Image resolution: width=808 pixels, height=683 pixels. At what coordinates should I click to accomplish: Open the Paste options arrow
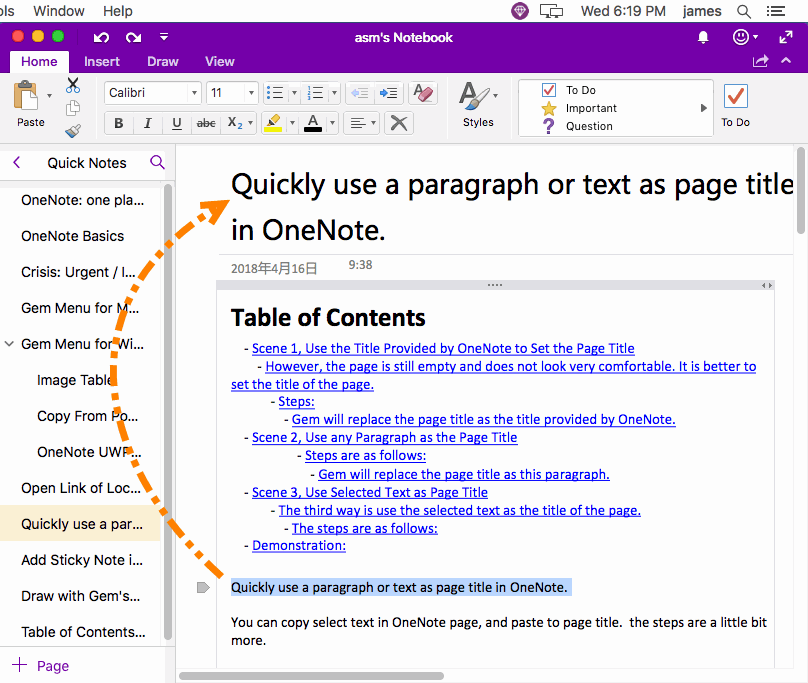coord(49,96)
